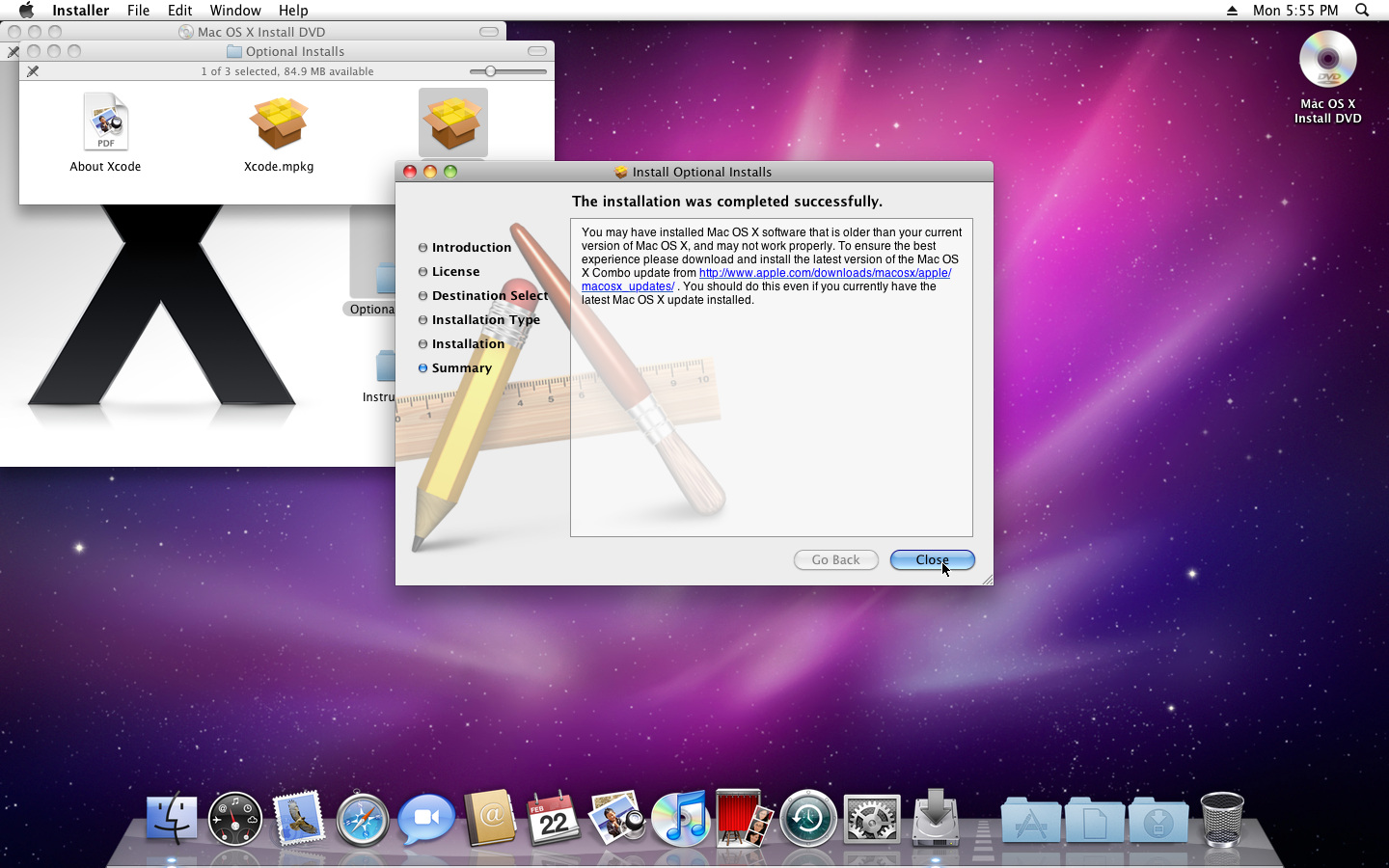
Task: Toggle toolbar button on Optional Installs window
Action: click(x=537, y=51)
